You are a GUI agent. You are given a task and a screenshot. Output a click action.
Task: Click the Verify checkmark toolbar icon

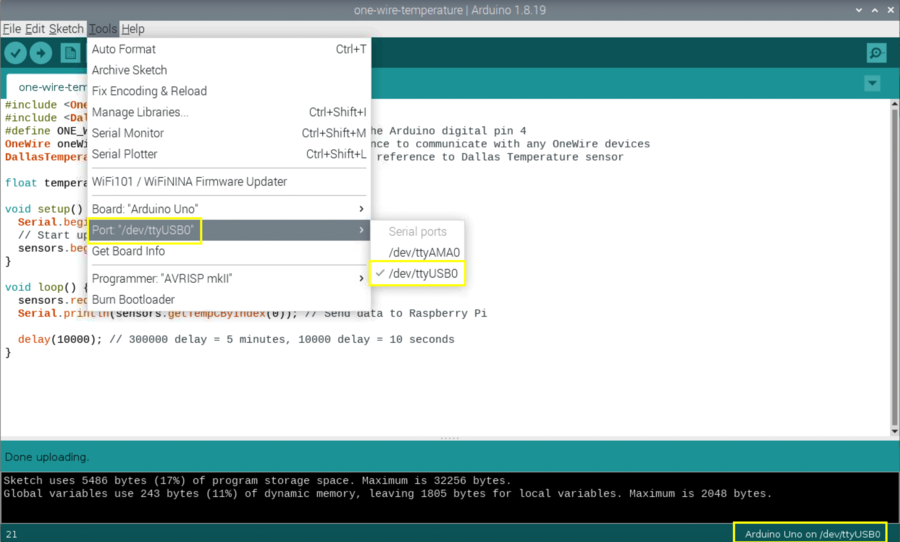(x=16, y=54)
